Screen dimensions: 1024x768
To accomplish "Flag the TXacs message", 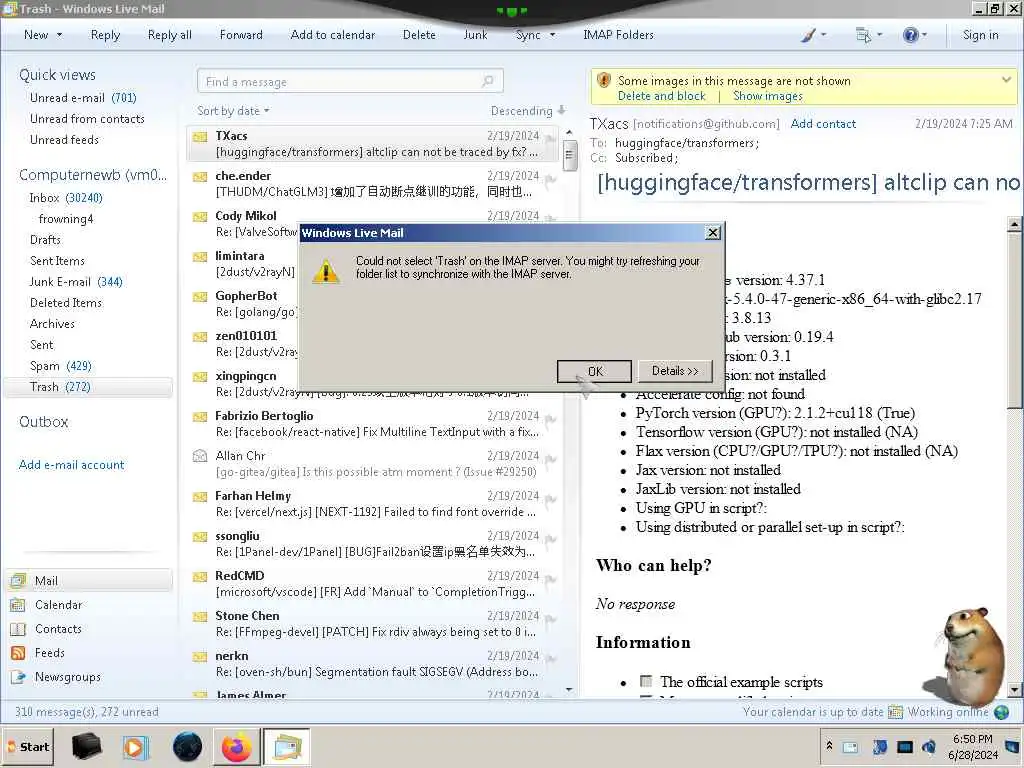I will pyautogui.click(x=549, y=139).
